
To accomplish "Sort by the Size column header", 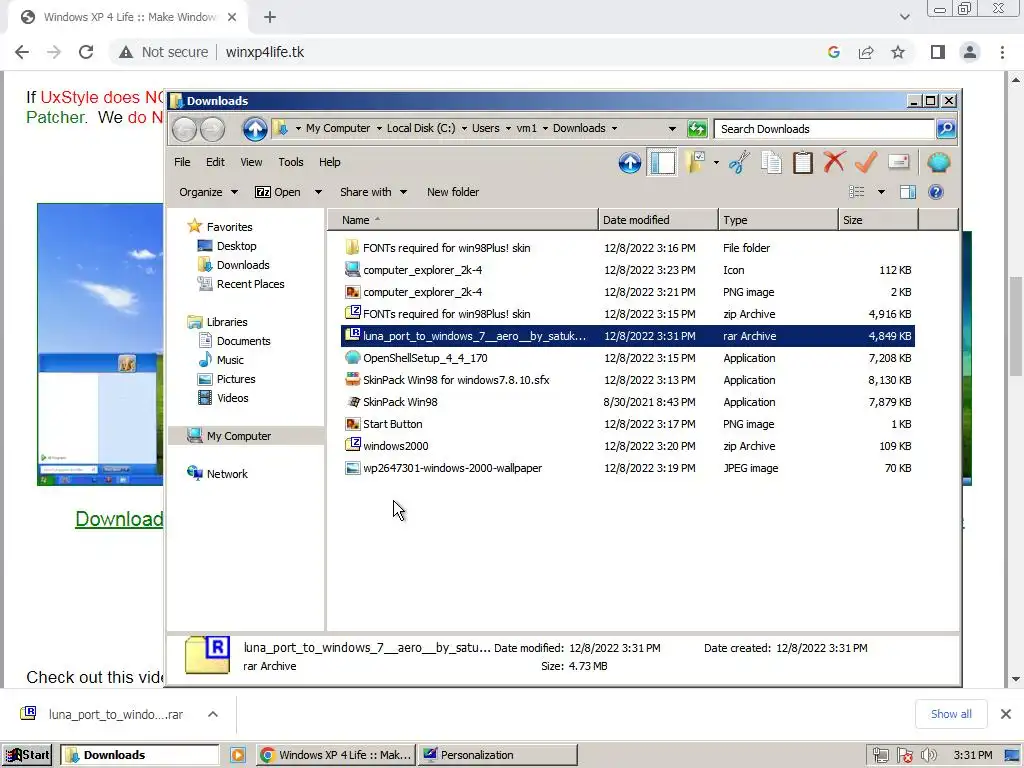I will (x=878, y=220).
